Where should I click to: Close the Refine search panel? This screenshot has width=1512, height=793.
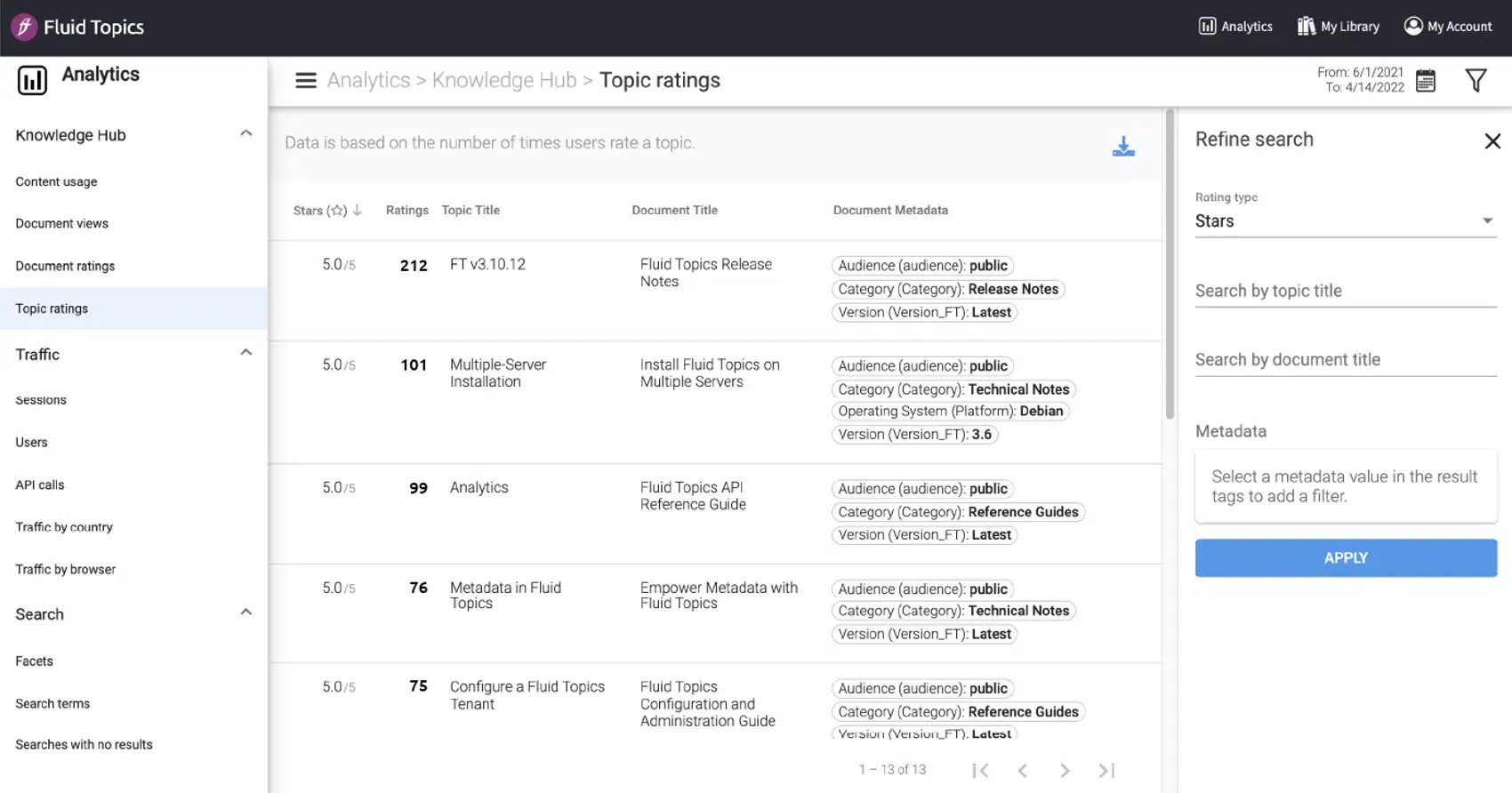[x=1492, y=141]
